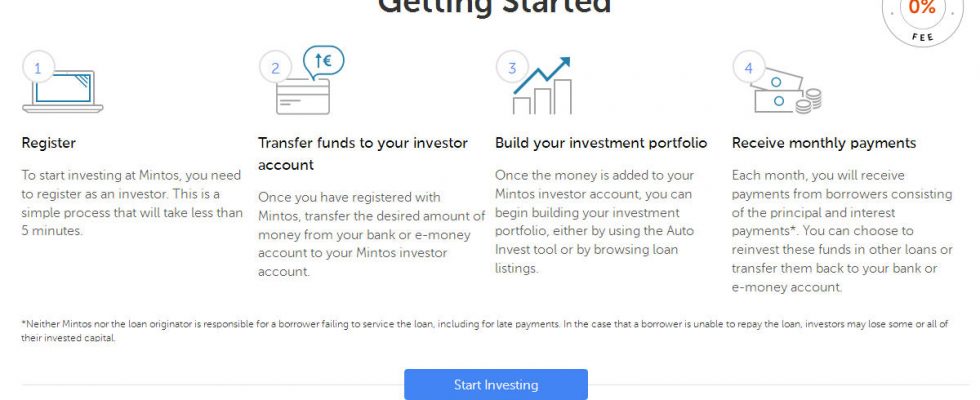Click the Build your investment portfolio heading
Viewport: 980px width, 400px height.
click(x=601, y=143)
